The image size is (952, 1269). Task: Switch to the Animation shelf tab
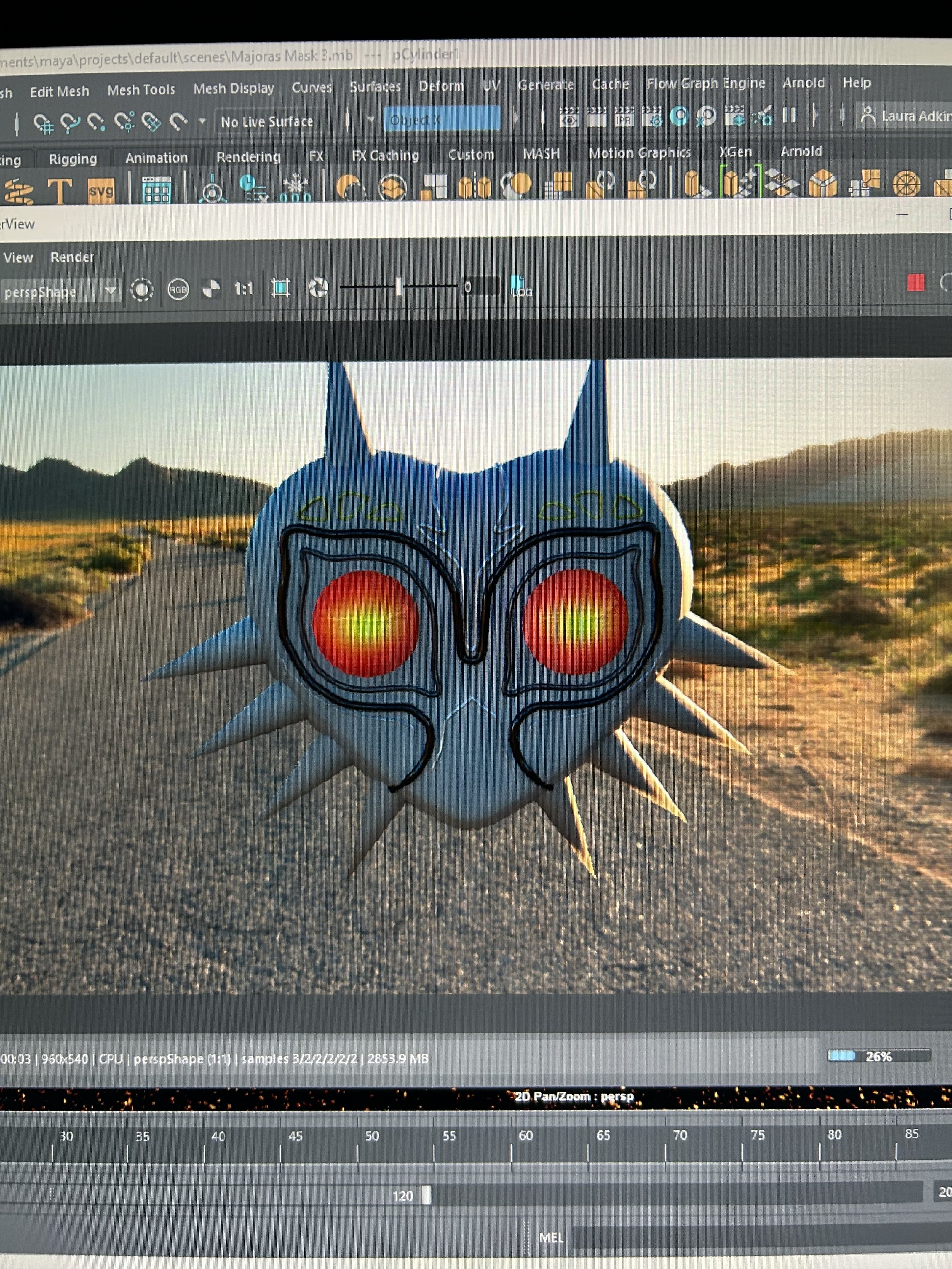point(156,158)
